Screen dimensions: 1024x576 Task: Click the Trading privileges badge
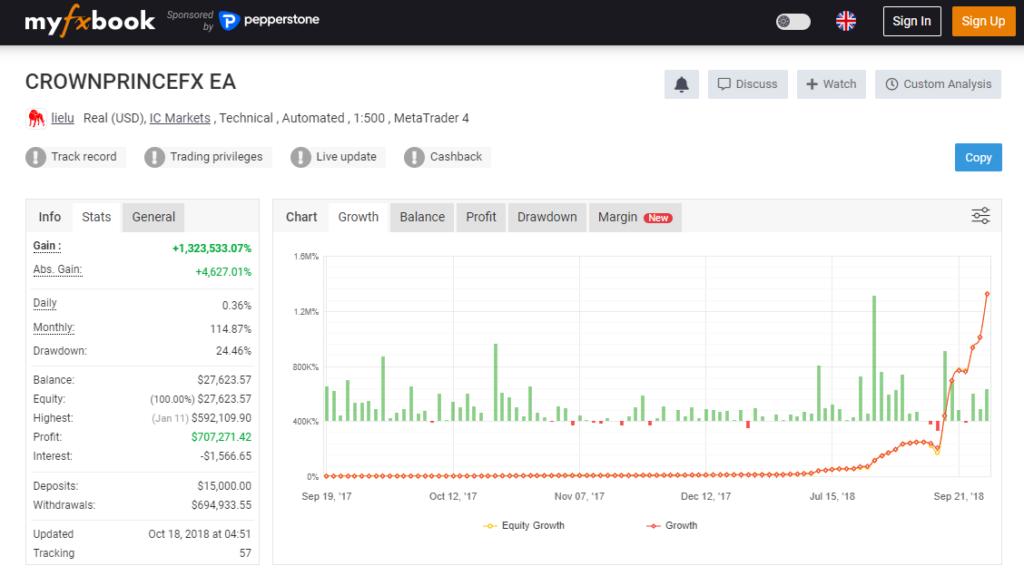(206, 157)
